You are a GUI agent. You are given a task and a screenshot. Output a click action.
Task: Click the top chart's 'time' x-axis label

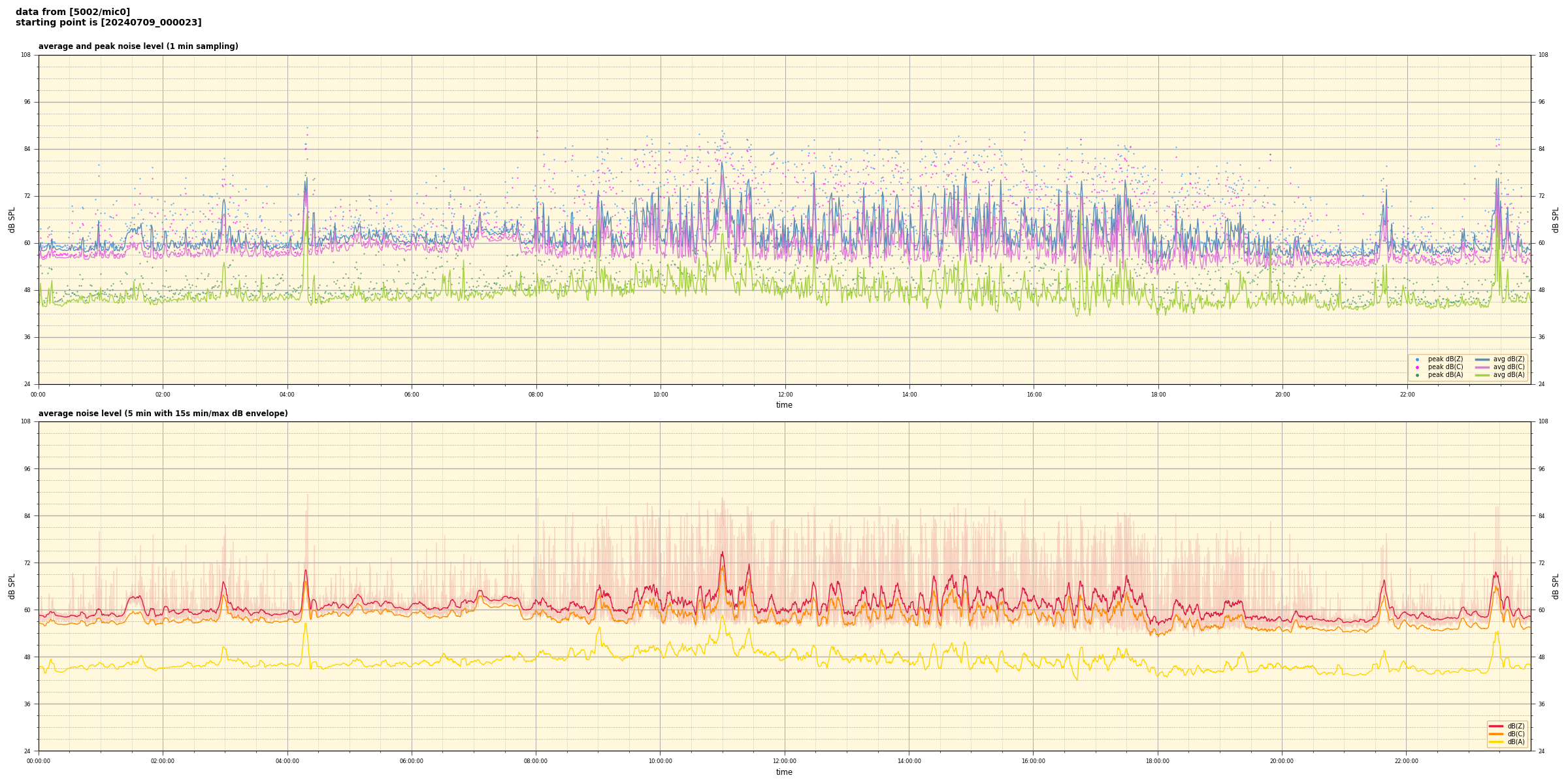784,405
